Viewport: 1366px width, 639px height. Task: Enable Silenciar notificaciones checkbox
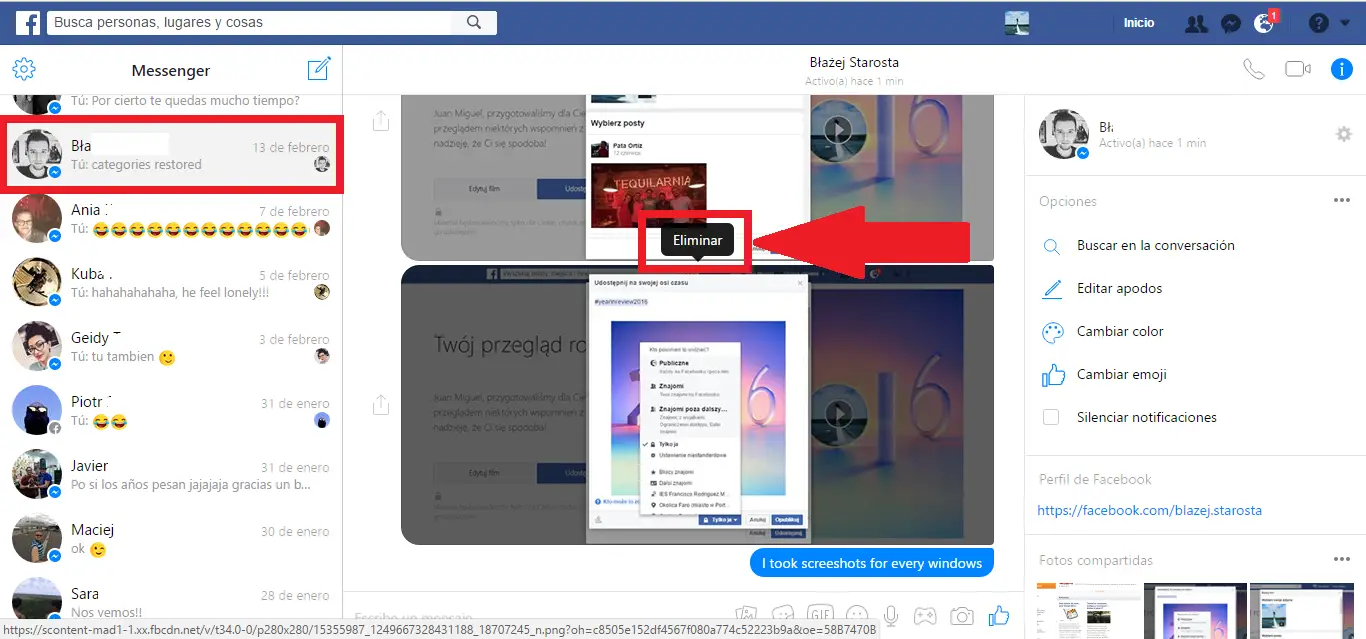[x=1051, y=417]
